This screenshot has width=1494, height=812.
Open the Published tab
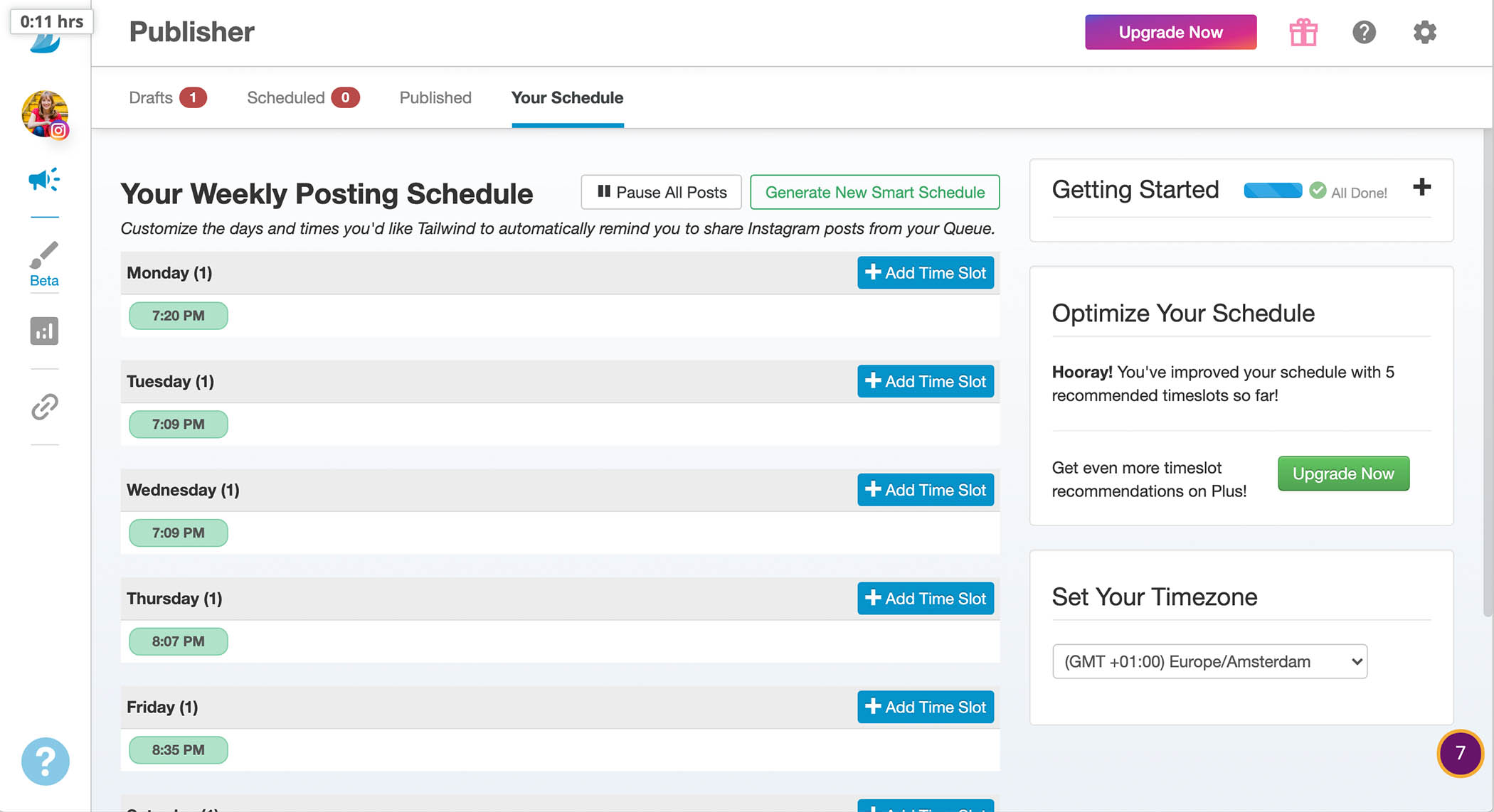pos(435,97)
